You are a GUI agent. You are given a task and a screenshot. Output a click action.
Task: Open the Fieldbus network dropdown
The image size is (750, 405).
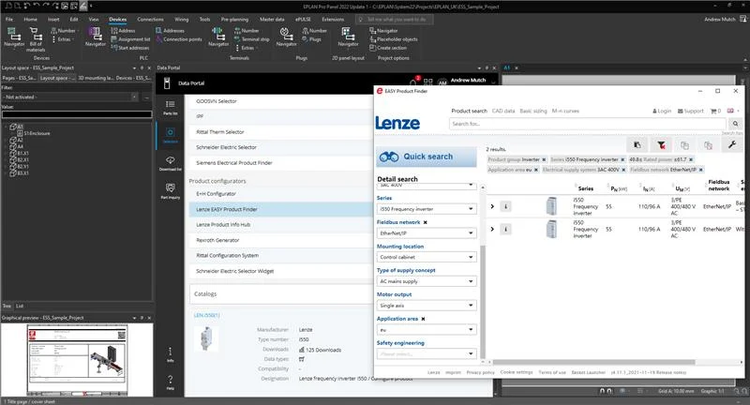pyautogui.click(x=426, y=233)
